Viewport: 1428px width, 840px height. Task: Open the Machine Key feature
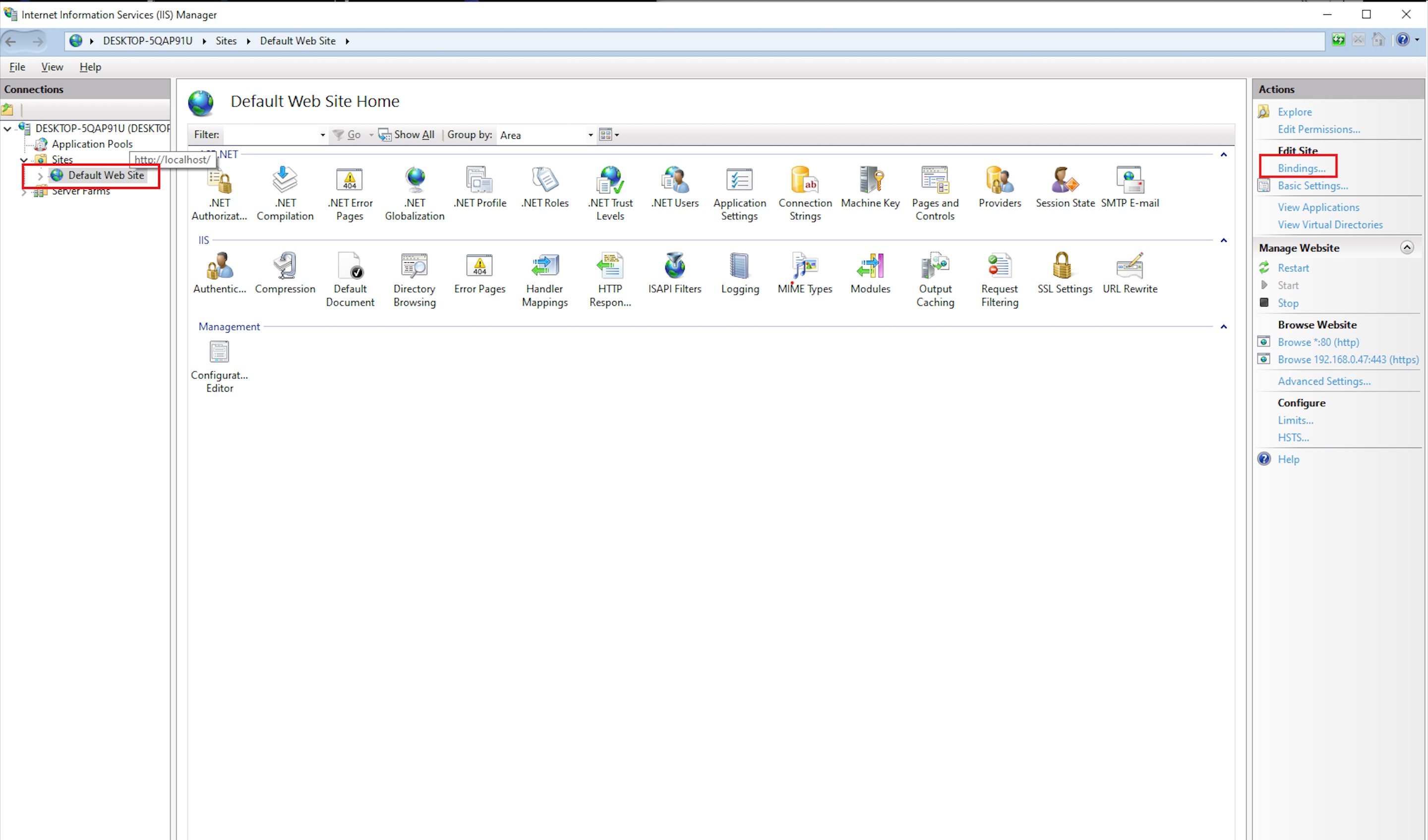pyautogui.click(x=870, y=187)
